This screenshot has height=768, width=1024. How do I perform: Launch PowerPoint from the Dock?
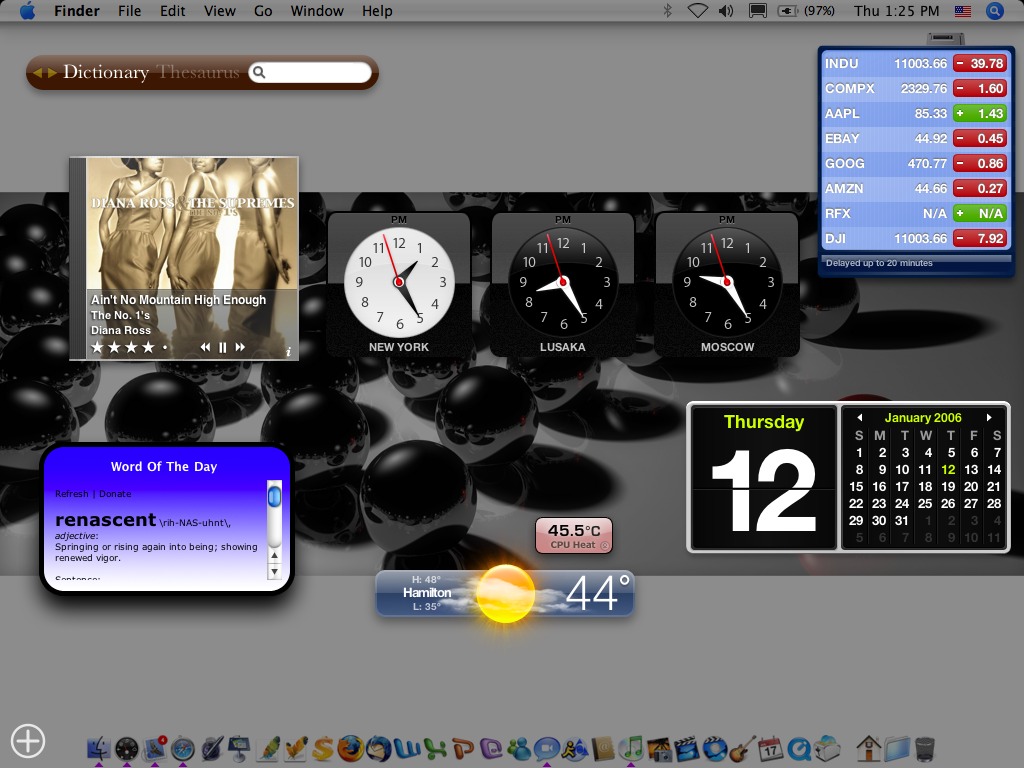(462, 748)
